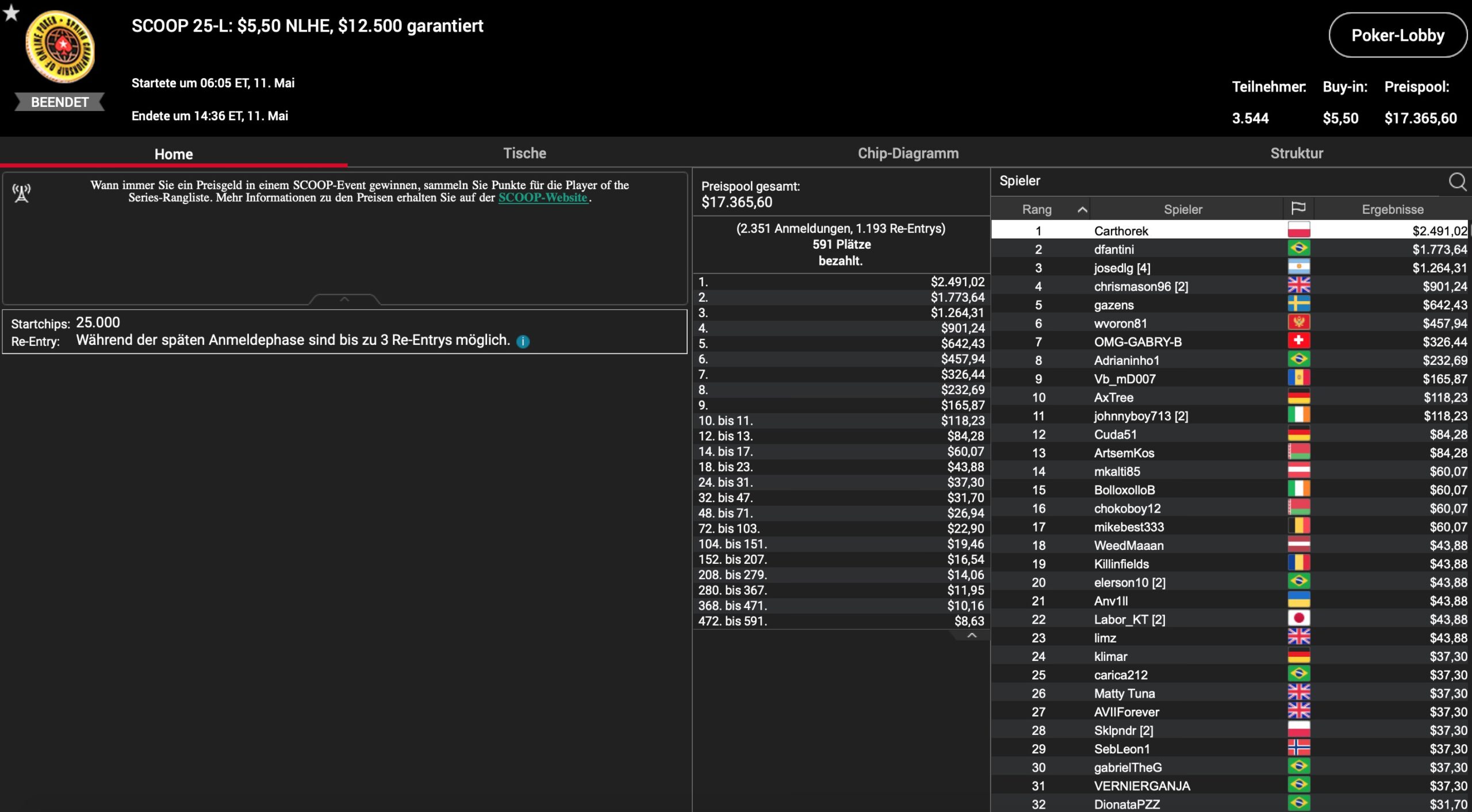Viewport: 1472px width, 812px height.
Task: Go to the Poker-Lobby button
Action: click(1397, 36)
